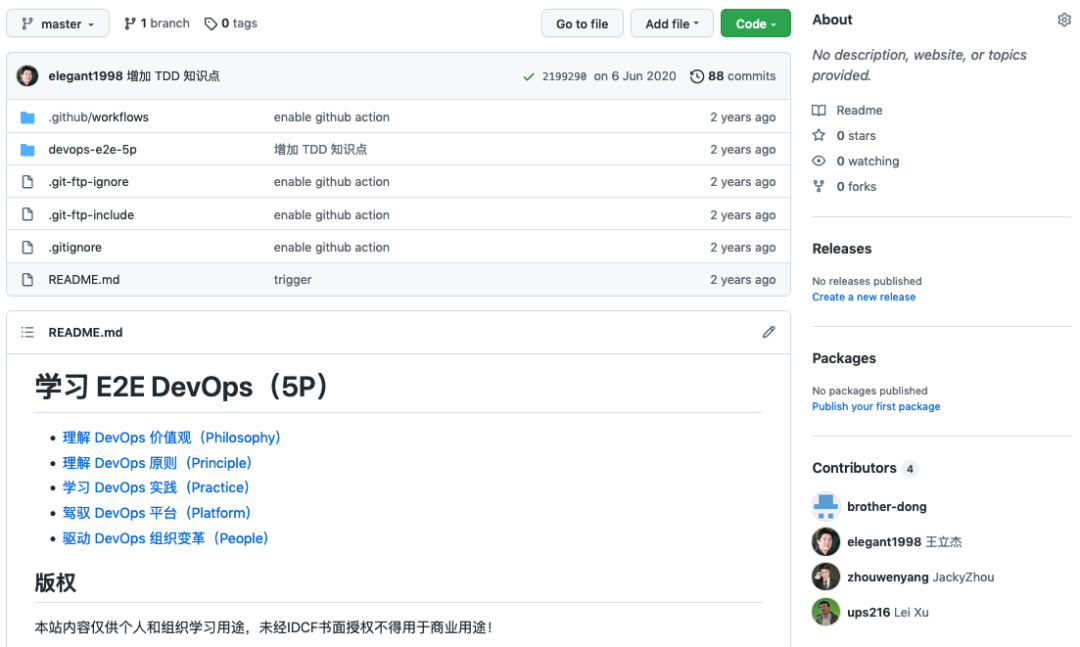1080x647 pixels.
Task: Click the devops-e2e-5p folder icon
Action: click(x=28, y=150)
